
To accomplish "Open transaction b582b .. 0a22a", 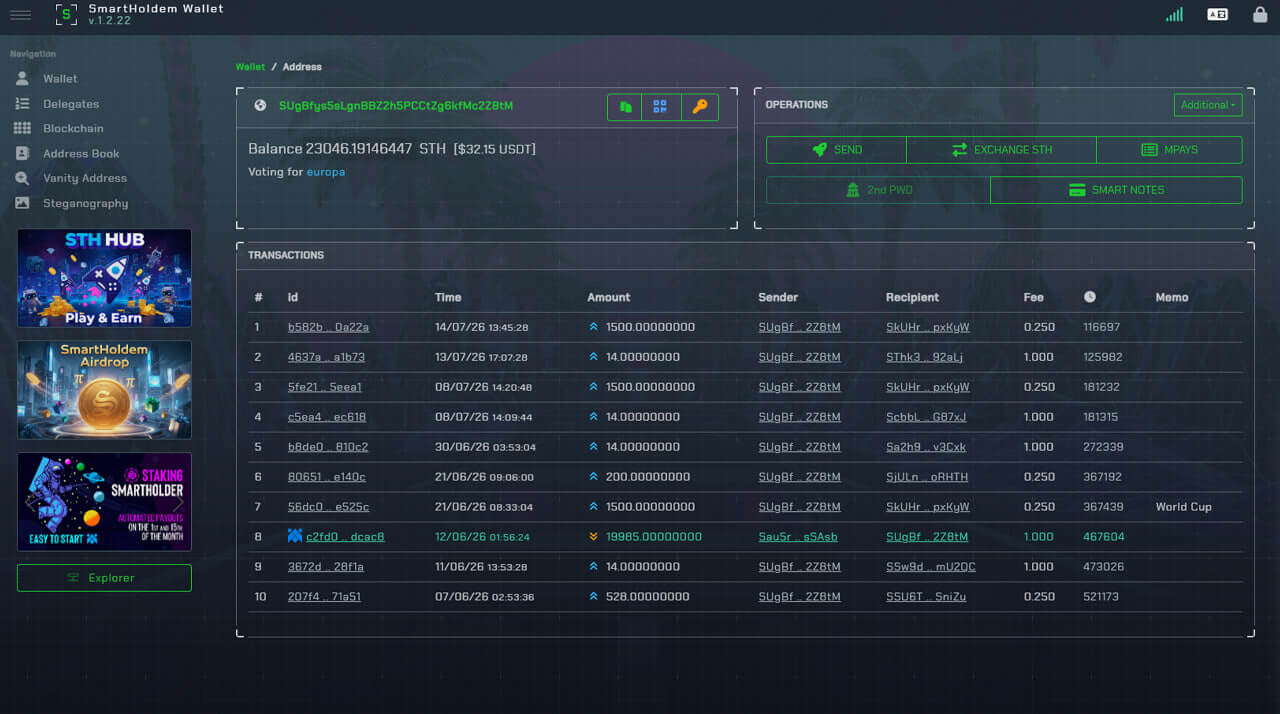I will (x=328, y=327).
